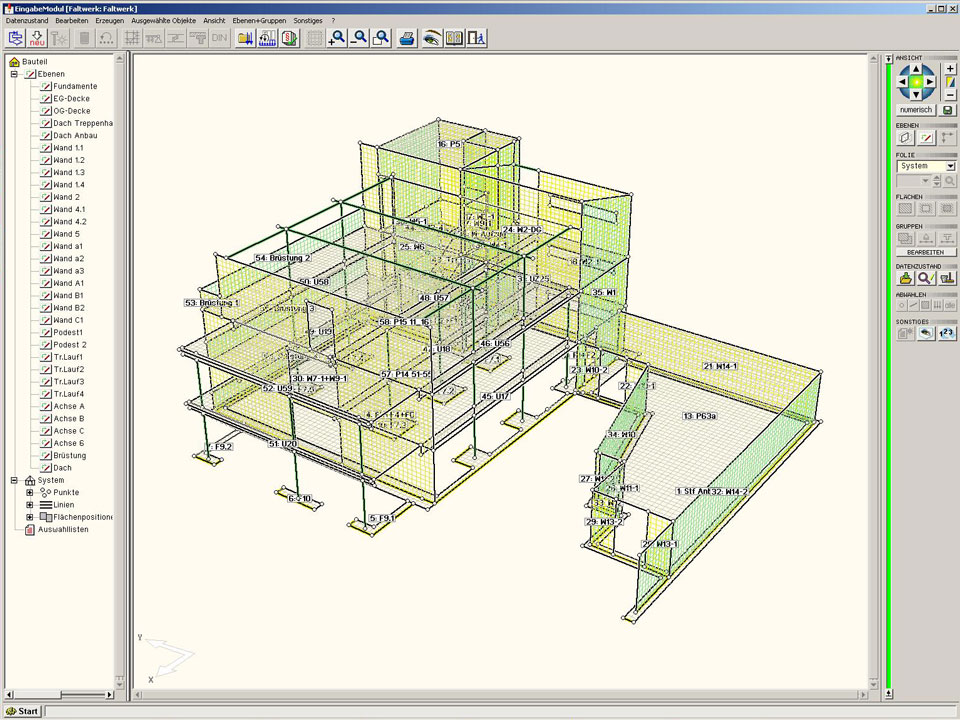Image resolution: width=960 pixels, height=720 pixels.
Task: Collapse the Ebenen tree node
Action: pos(15,74)
